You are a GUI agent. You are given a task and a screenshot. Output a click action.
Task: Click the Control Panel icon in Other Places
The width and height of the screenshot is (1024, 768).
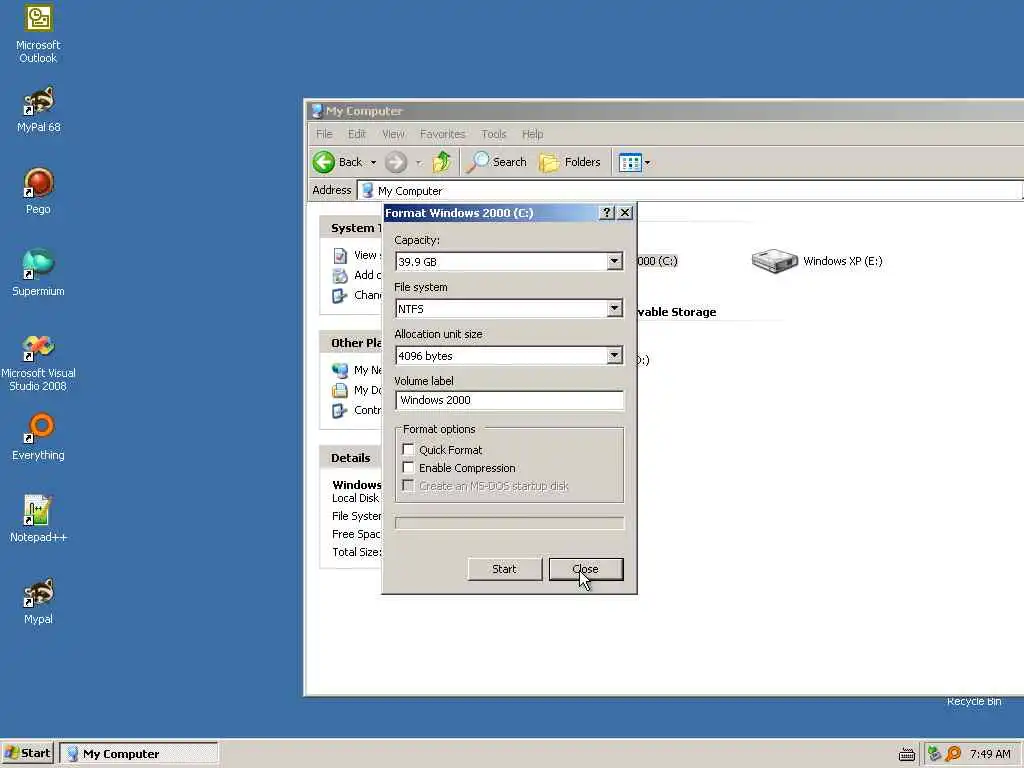point(340,410)
